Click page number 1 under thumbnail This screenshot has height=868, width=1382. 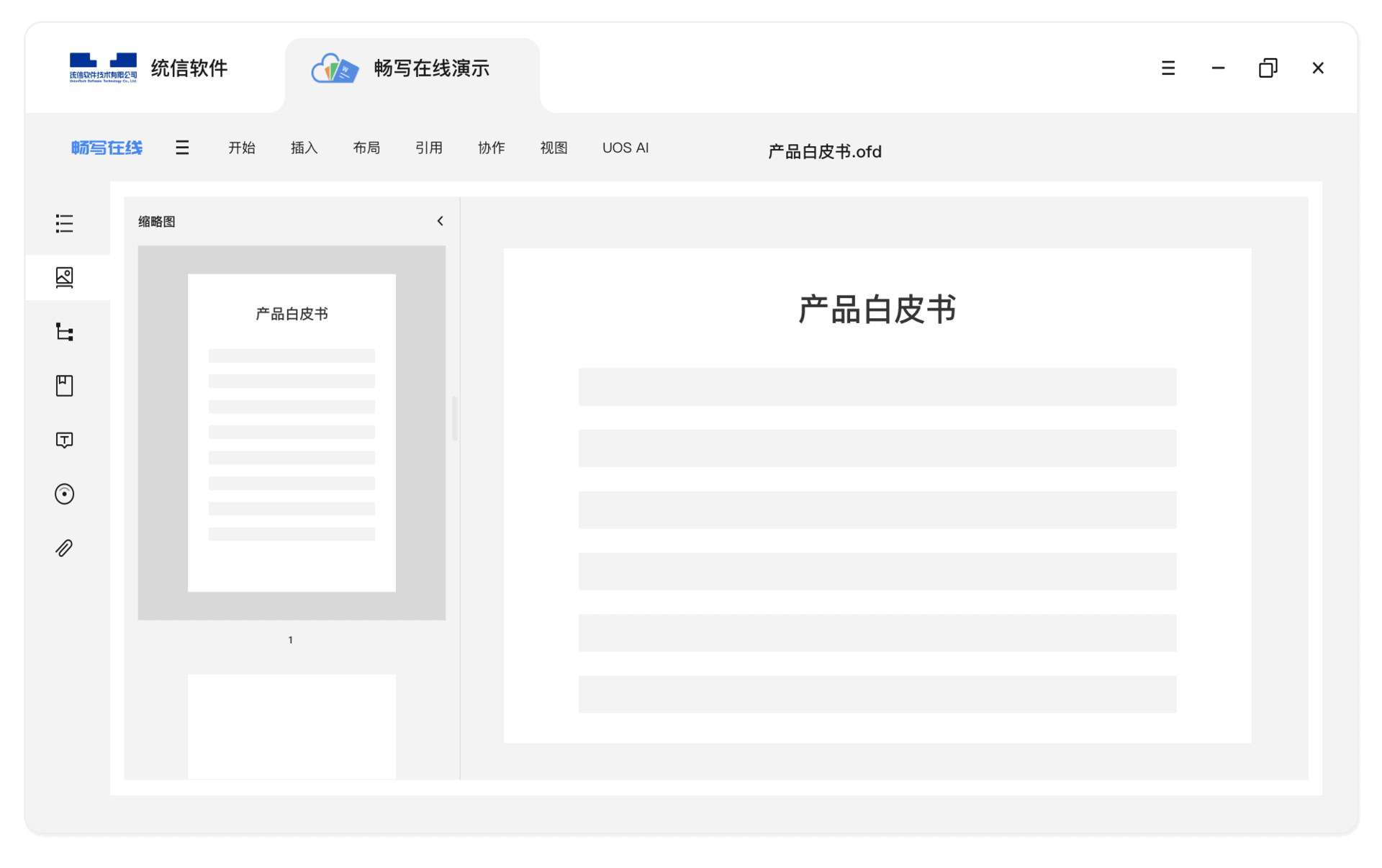pos(291,640)
